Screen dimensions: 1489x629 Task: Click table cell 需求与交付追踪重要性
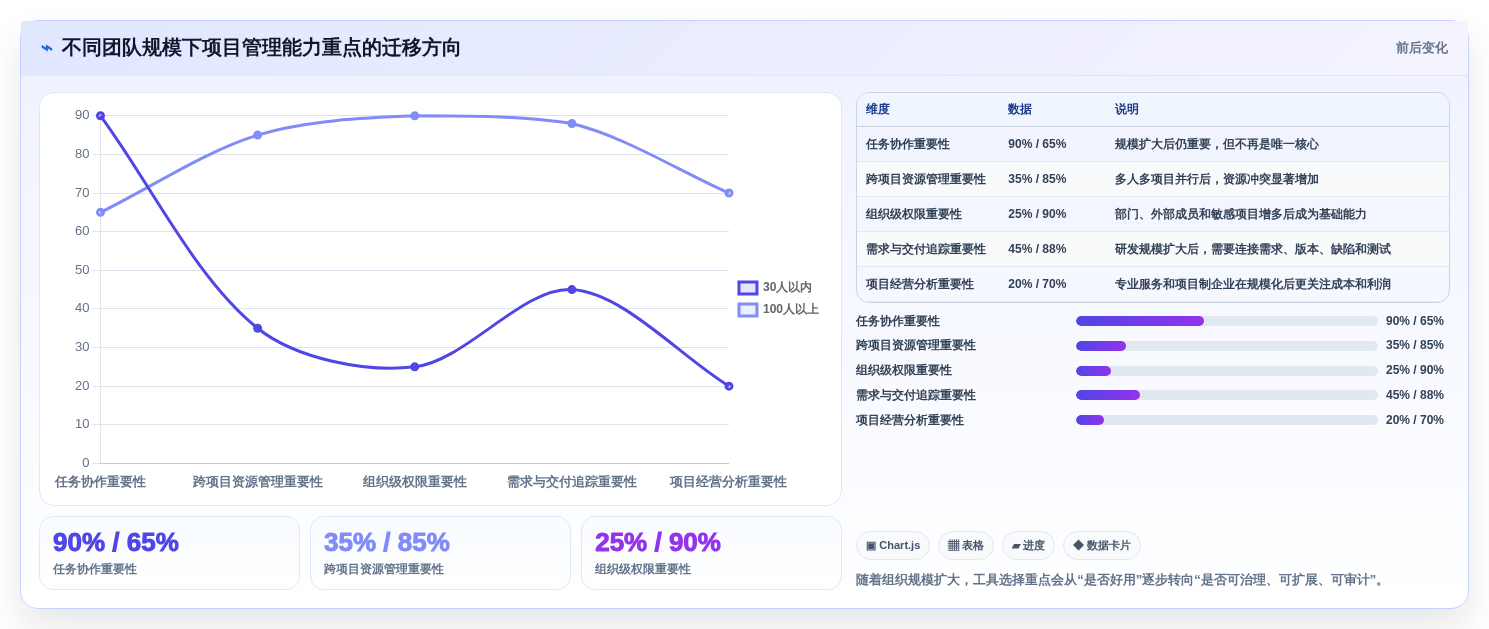pyautogui.click(x=926, y=249)
